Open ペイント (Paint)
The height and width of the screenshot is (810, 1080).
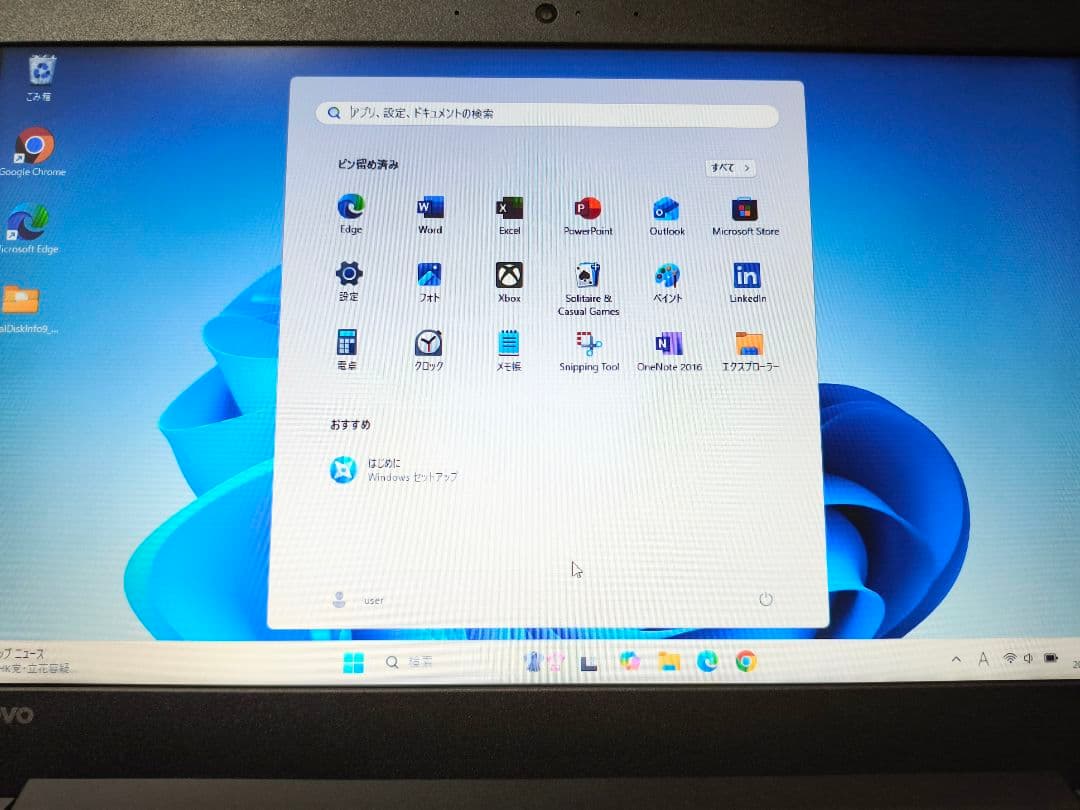(667, 277)
